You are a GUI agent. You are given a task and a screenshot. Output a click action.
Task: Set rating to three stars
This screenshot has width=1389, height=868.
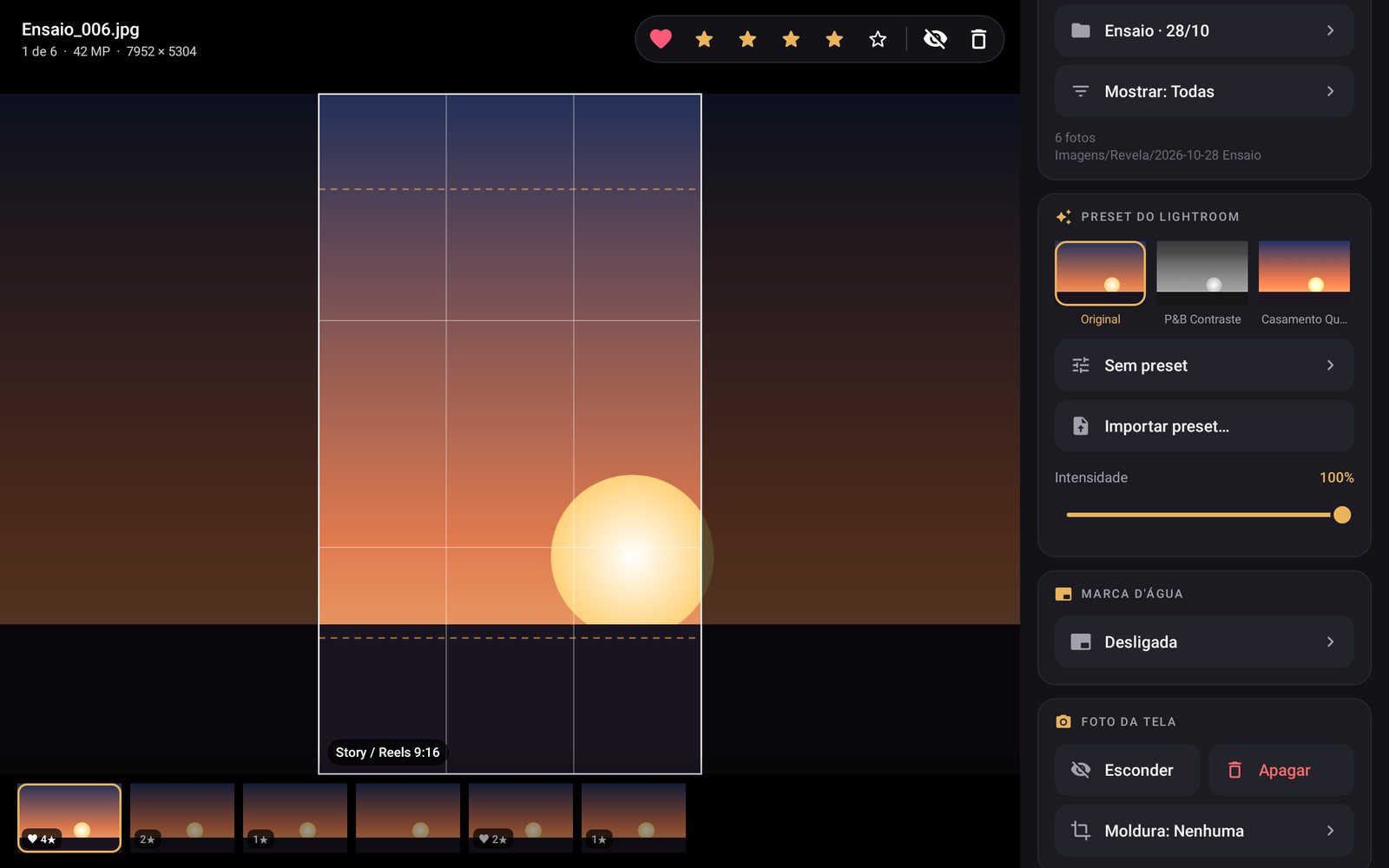(791, 39)
